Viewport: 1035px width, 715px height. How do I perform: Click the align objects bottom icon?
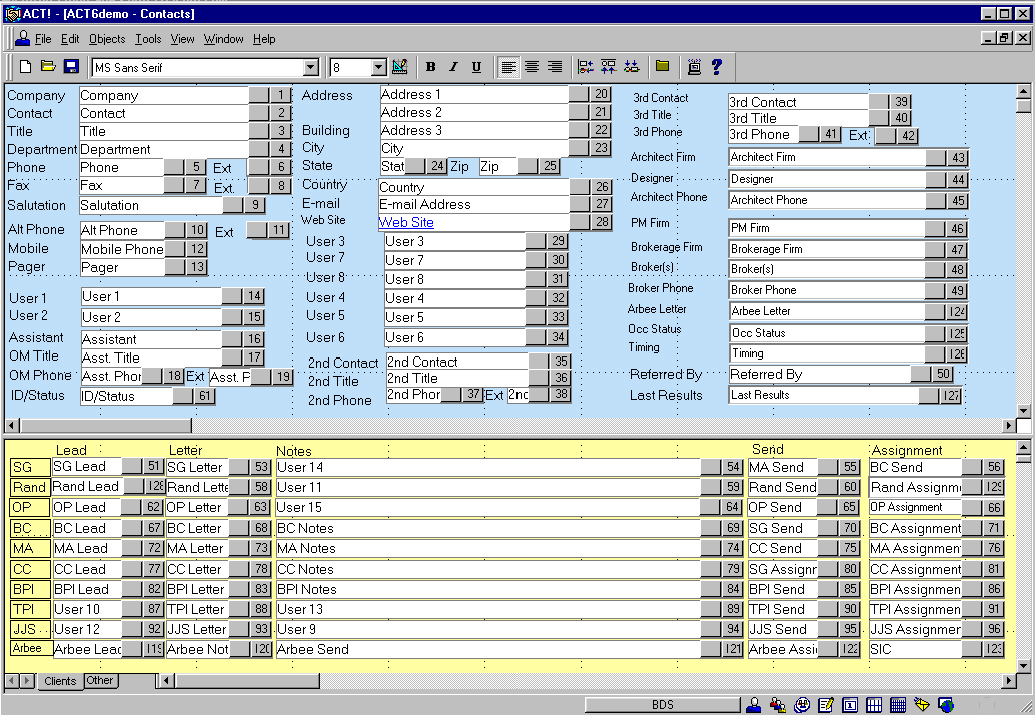[x=632, y=67]
